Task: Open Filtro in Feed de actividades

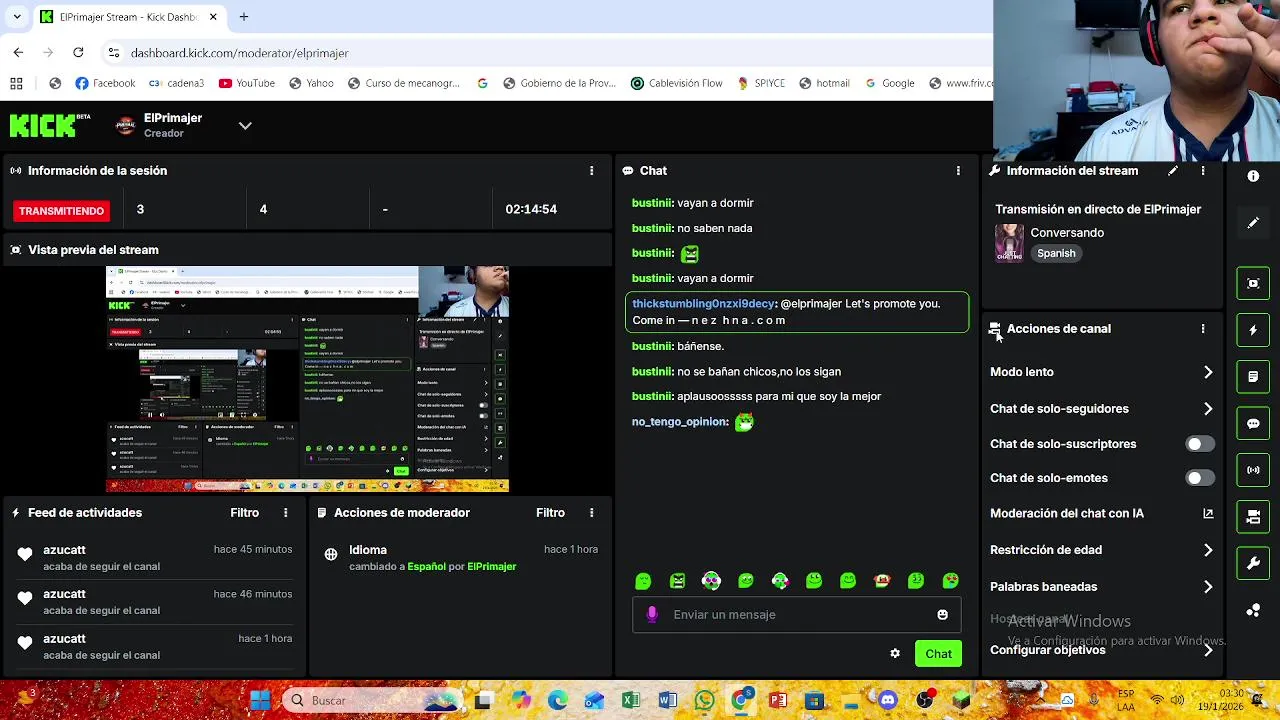Action: tap(244, 513)
